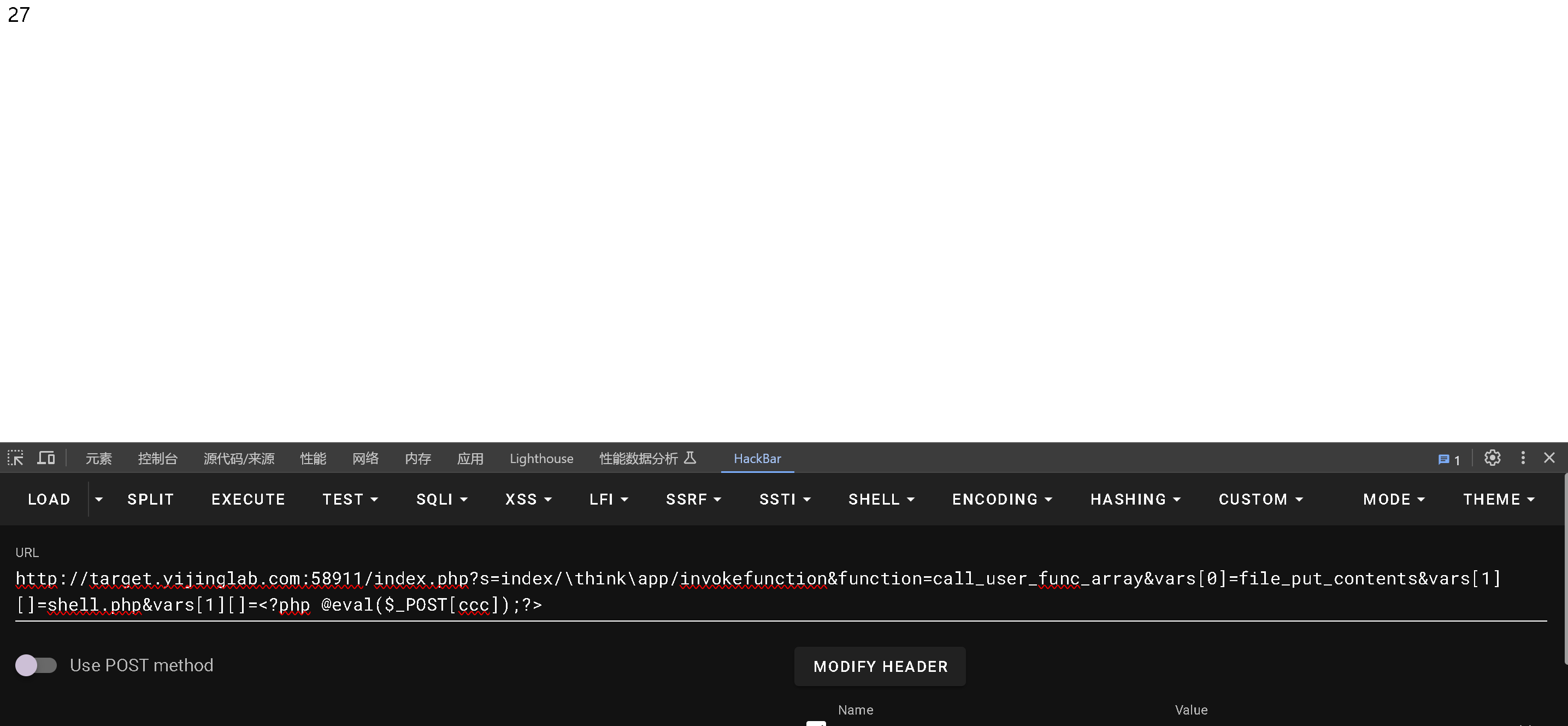Open the HASHING dropdown
This screenshot has width=1568, height=726.
click(x=1135, y=500)
